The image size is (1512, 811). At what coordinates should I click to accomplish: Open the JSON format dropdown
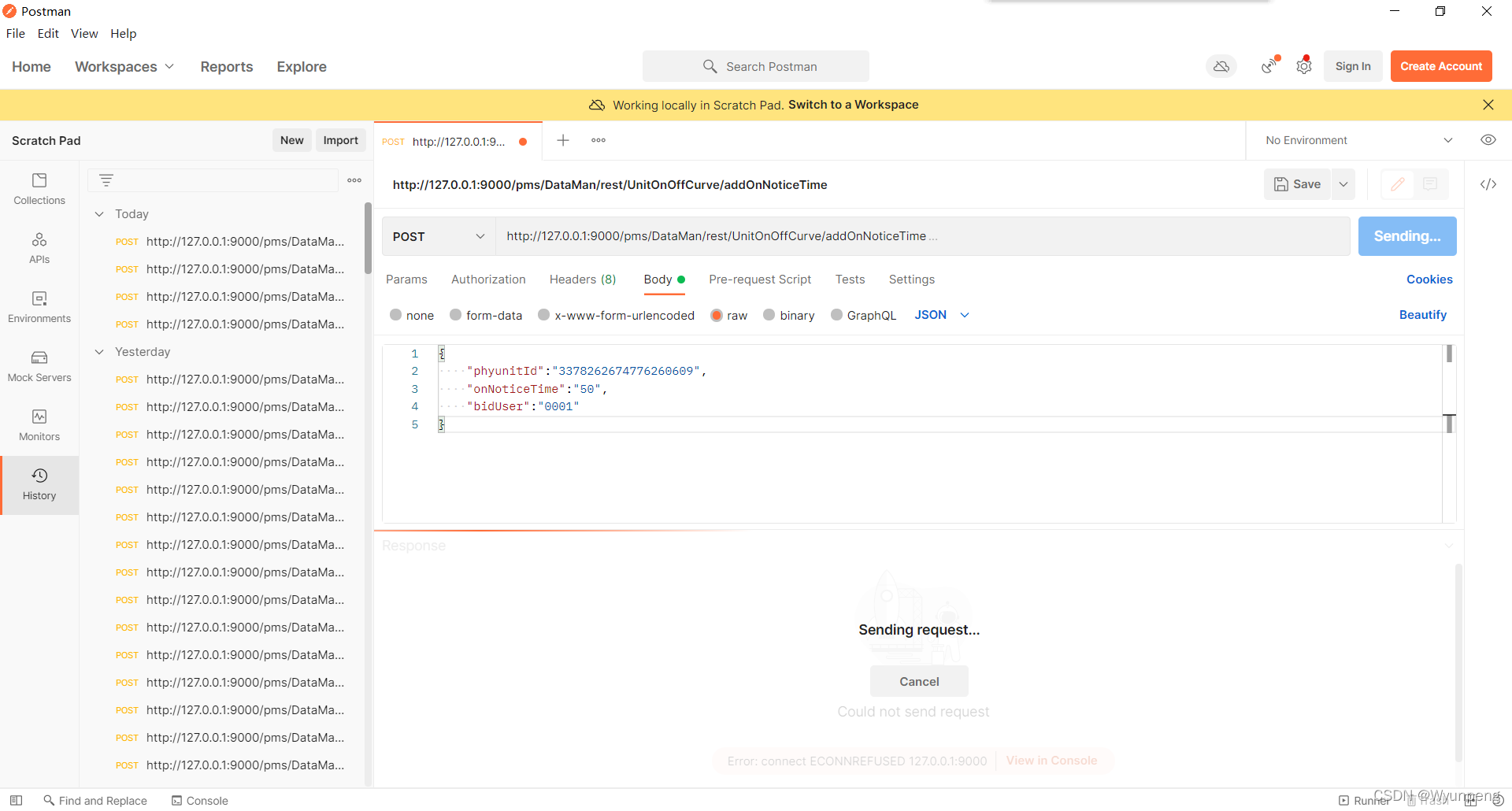pyautogui.click(x=942, y=315)
